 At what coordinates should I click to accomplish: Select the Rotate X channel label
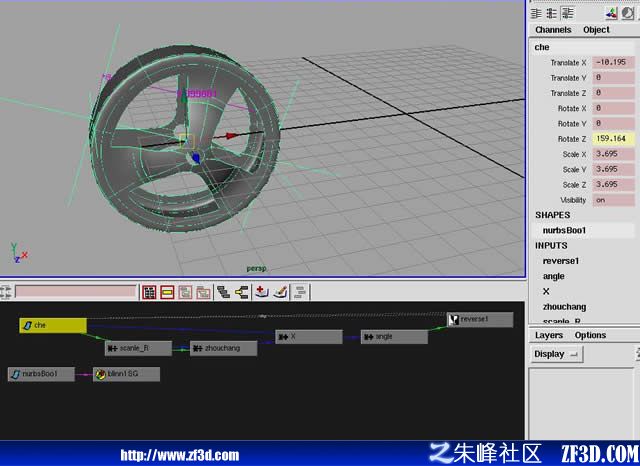click(x=572, y=108)
